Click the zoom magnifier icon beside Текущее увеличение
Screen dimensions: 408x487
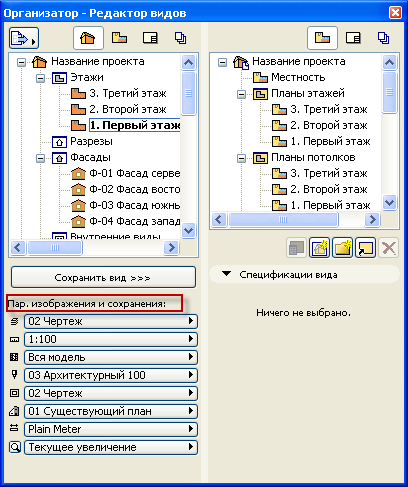point(15,447)
